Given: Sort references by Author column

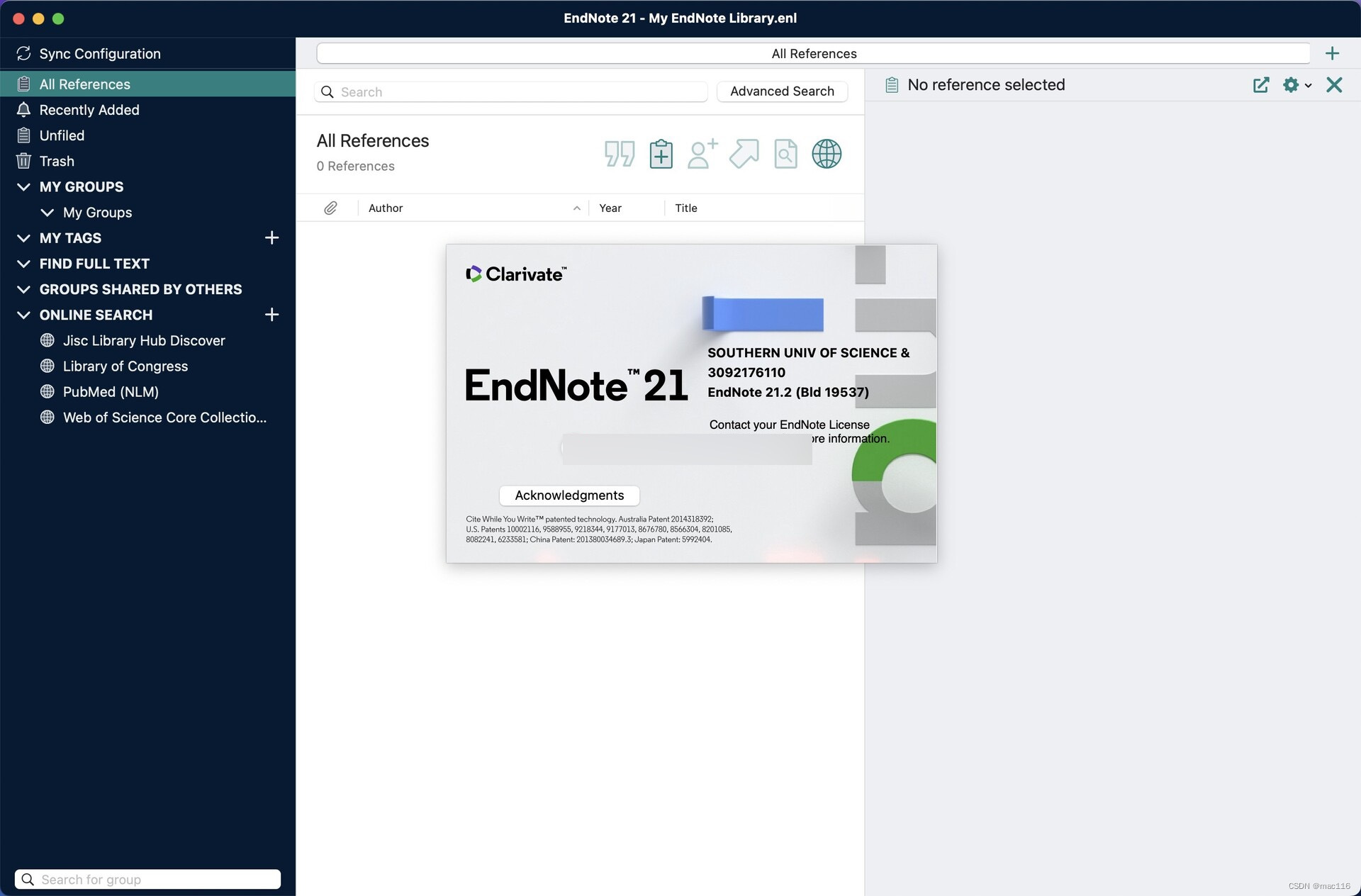Looking at the screenshot, I should tap(383, 208).
